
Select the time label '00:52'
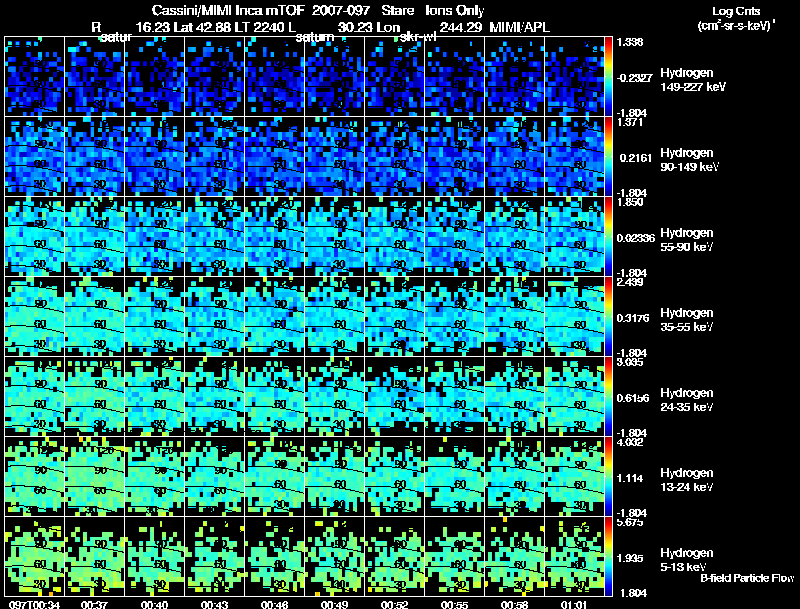(x=394, y=605)
